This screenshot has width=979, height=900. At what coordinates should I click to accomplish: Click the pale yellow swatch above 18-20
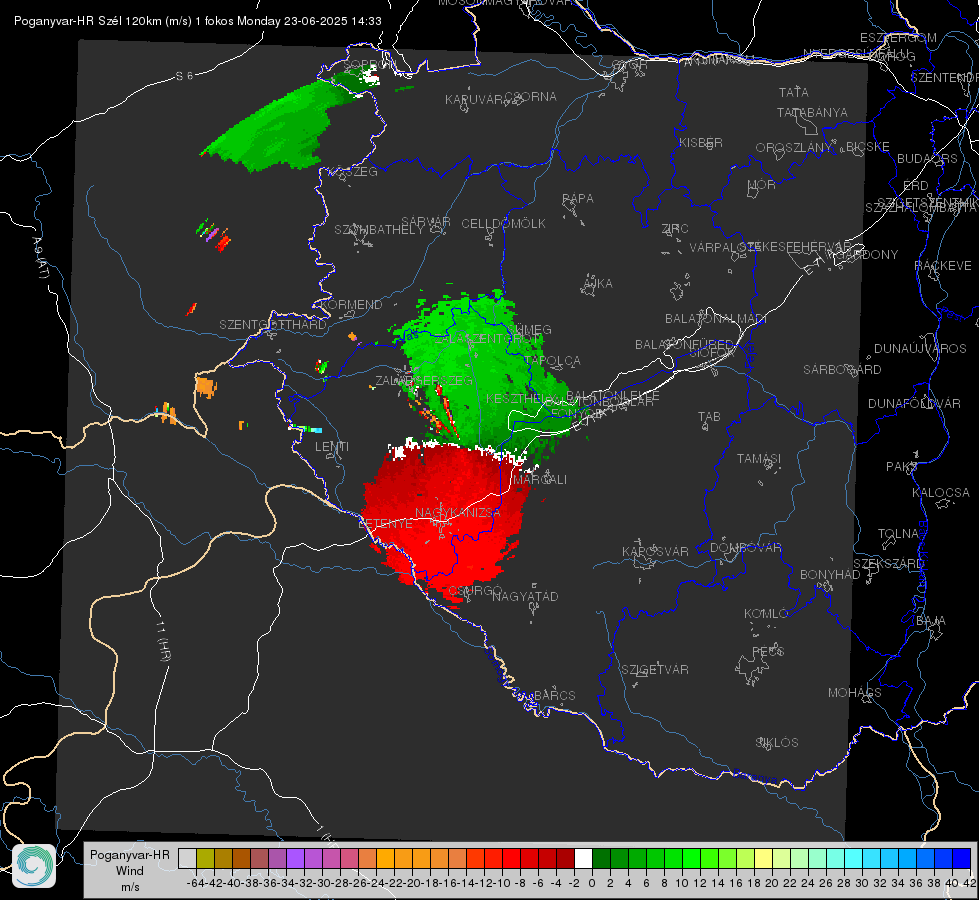764,858
